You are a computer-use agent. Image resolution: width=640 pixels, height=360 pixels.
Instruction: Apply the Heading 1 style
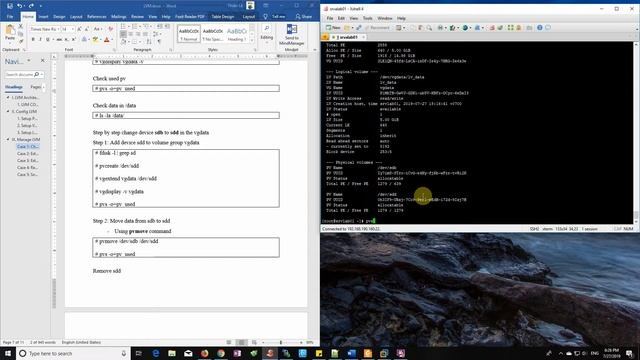tap(237, 34)
